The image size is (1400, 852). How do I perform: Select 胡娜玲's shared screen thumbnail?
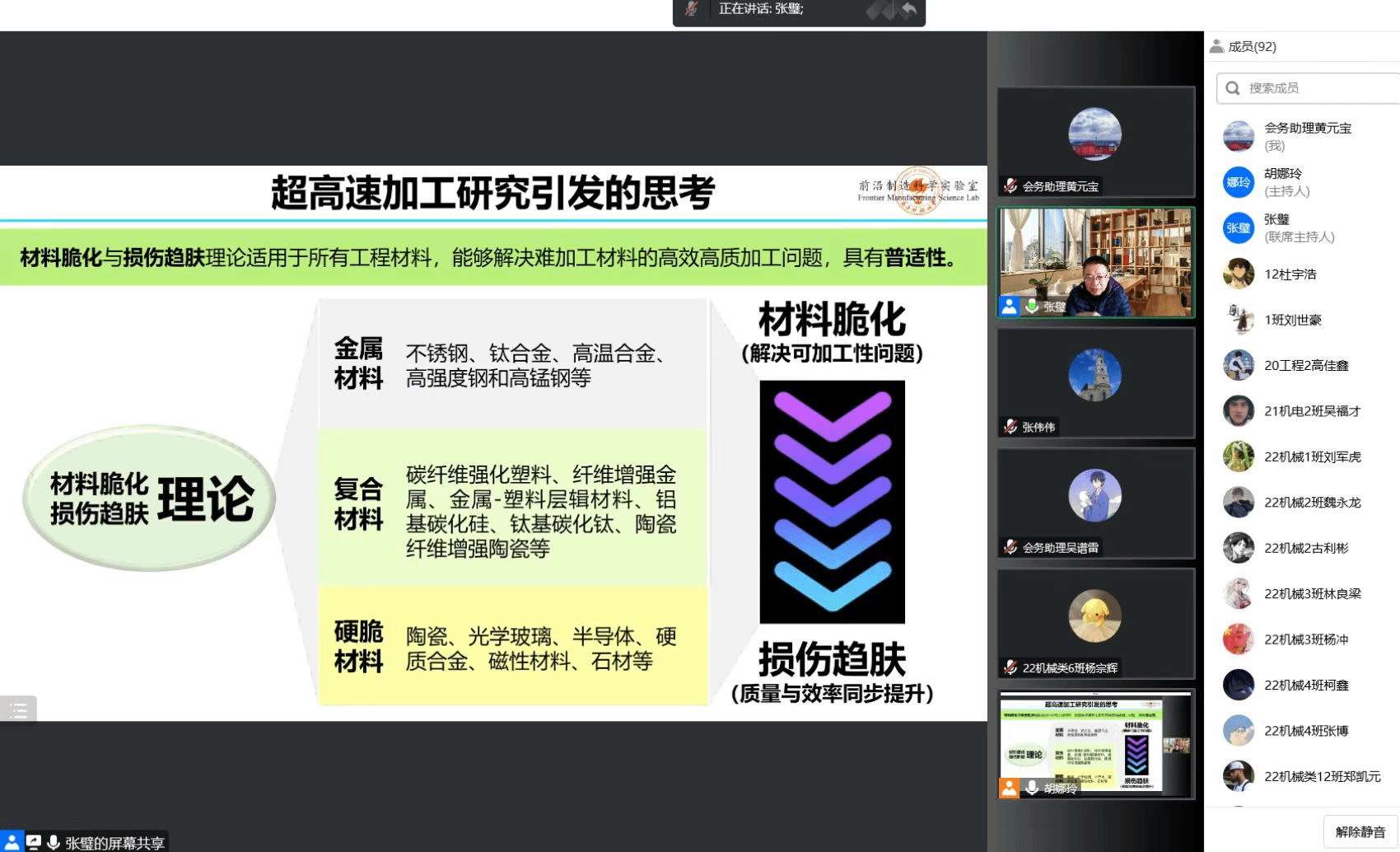click(1095, 744)
